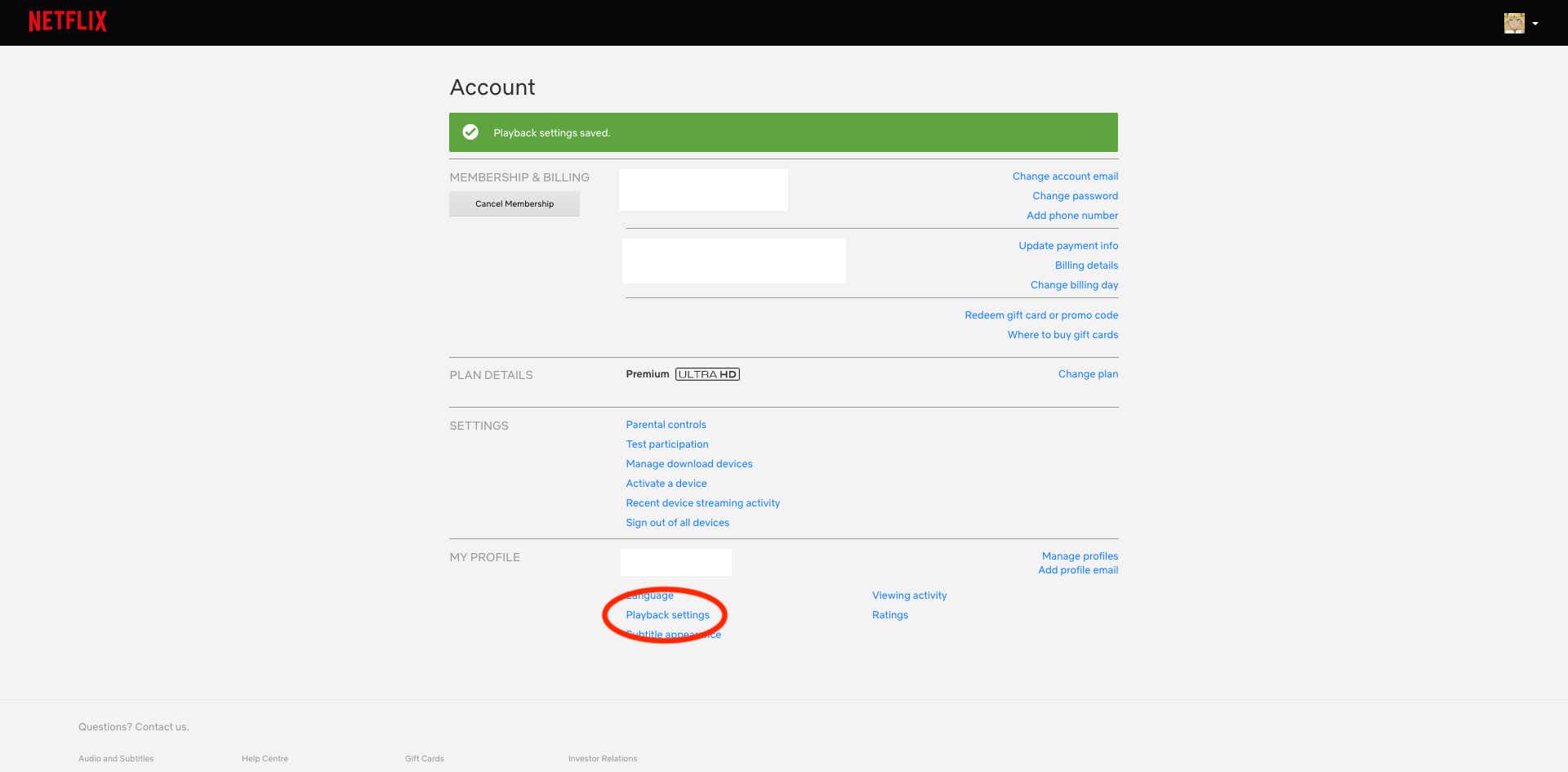The image size is (1568, 772).
Task: Click the Netflix logo
Action: (68, 20)
